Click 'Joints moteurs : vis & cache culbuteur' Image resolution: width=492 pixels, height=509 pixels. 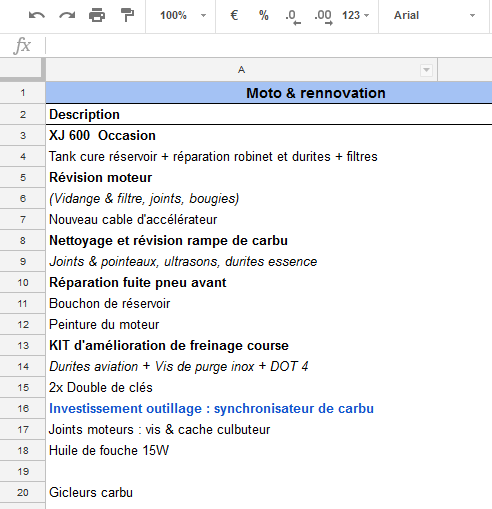pos(241,429)
